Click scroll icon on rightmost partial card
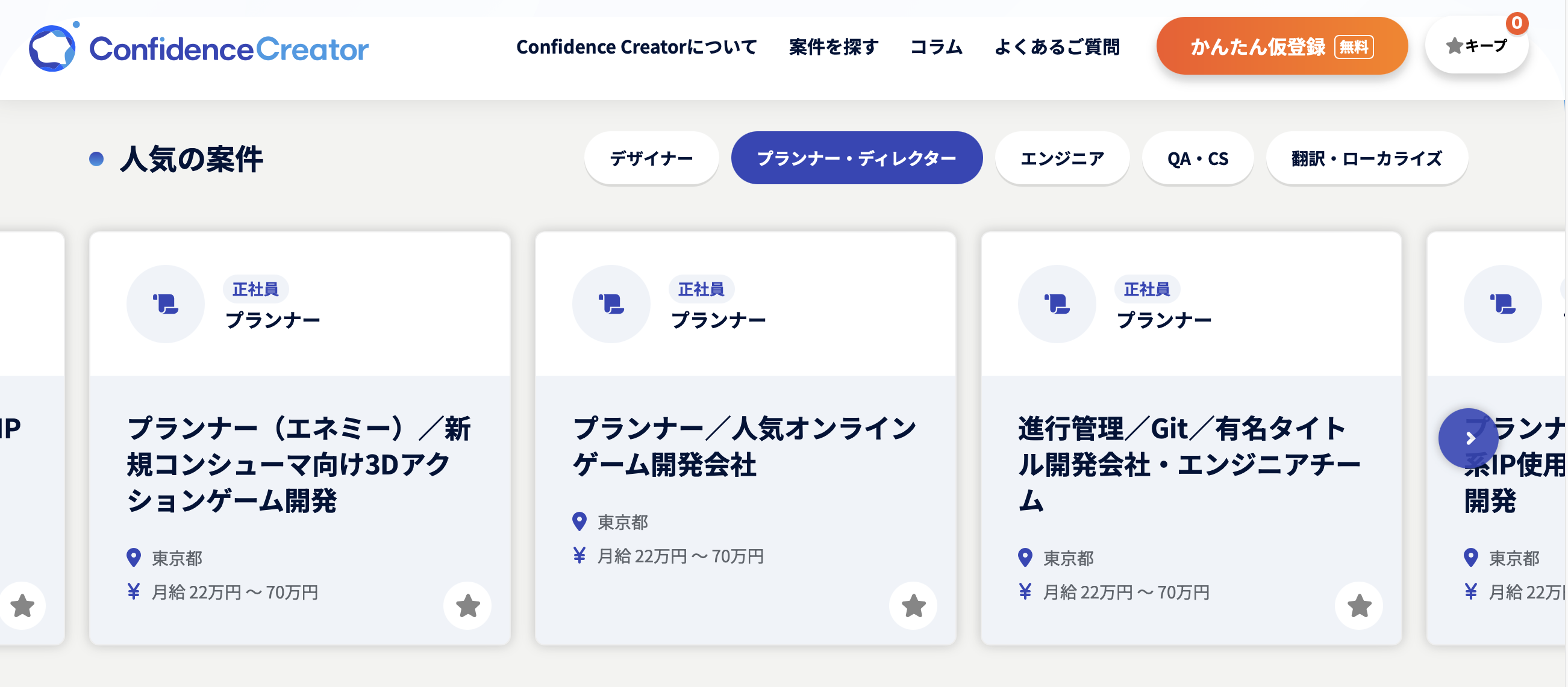Image resolution: width=1568 pixels, height=687 pixels. pyautogui.click(x=1502, y=303)
